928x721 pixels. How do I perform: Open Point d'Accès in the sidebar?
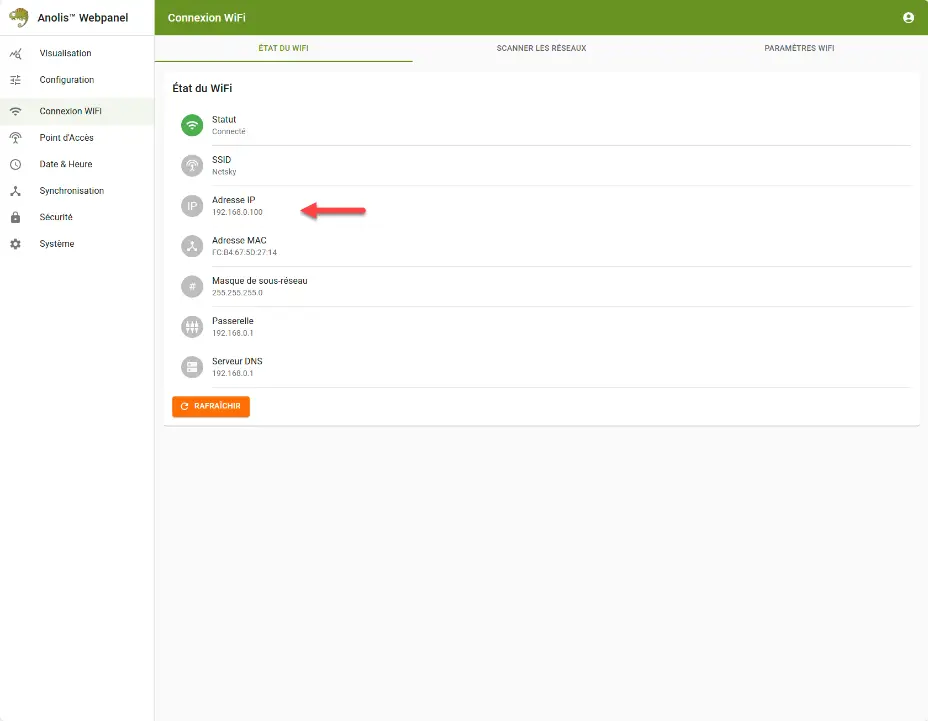pyautogui.click(x=77, y=138)
